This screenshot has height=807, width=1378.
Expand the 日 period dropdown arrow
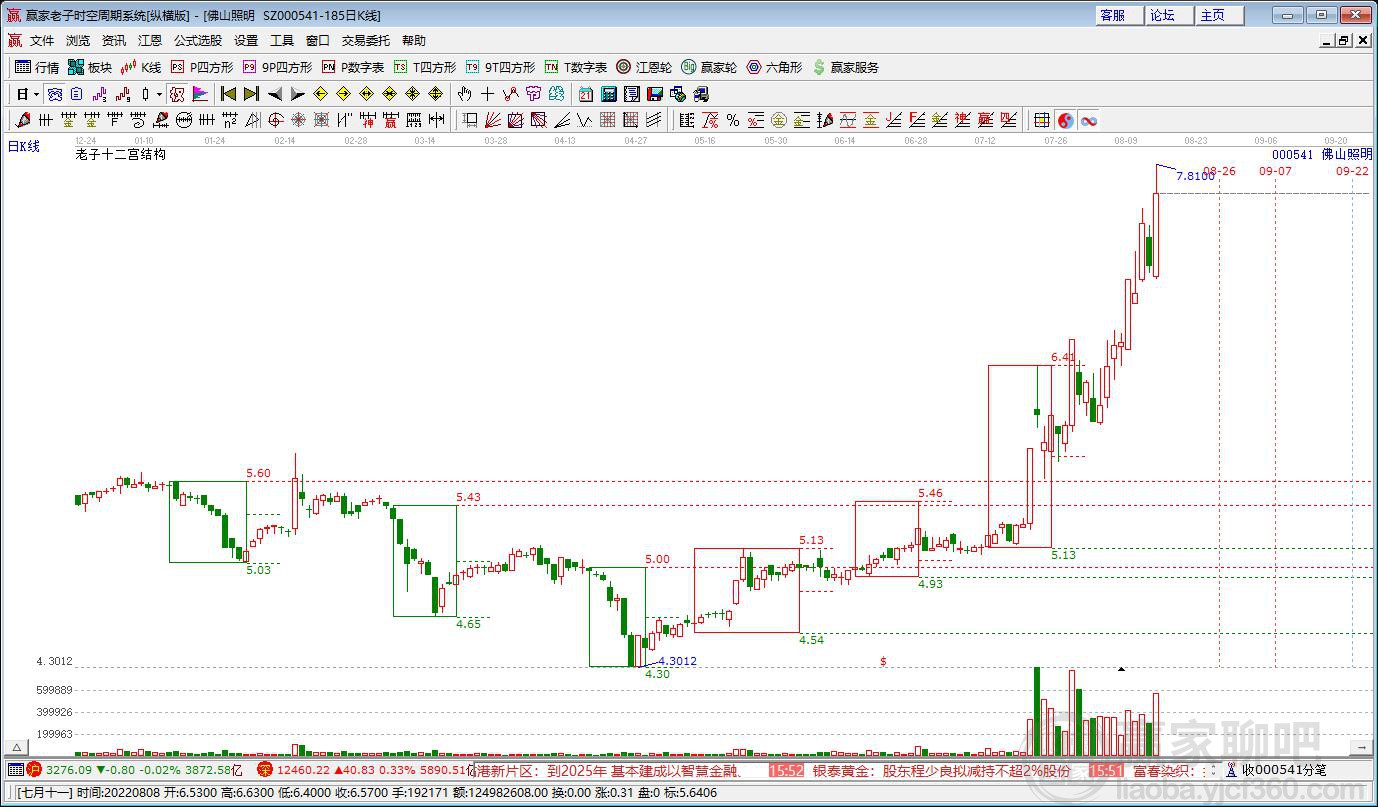36,94
